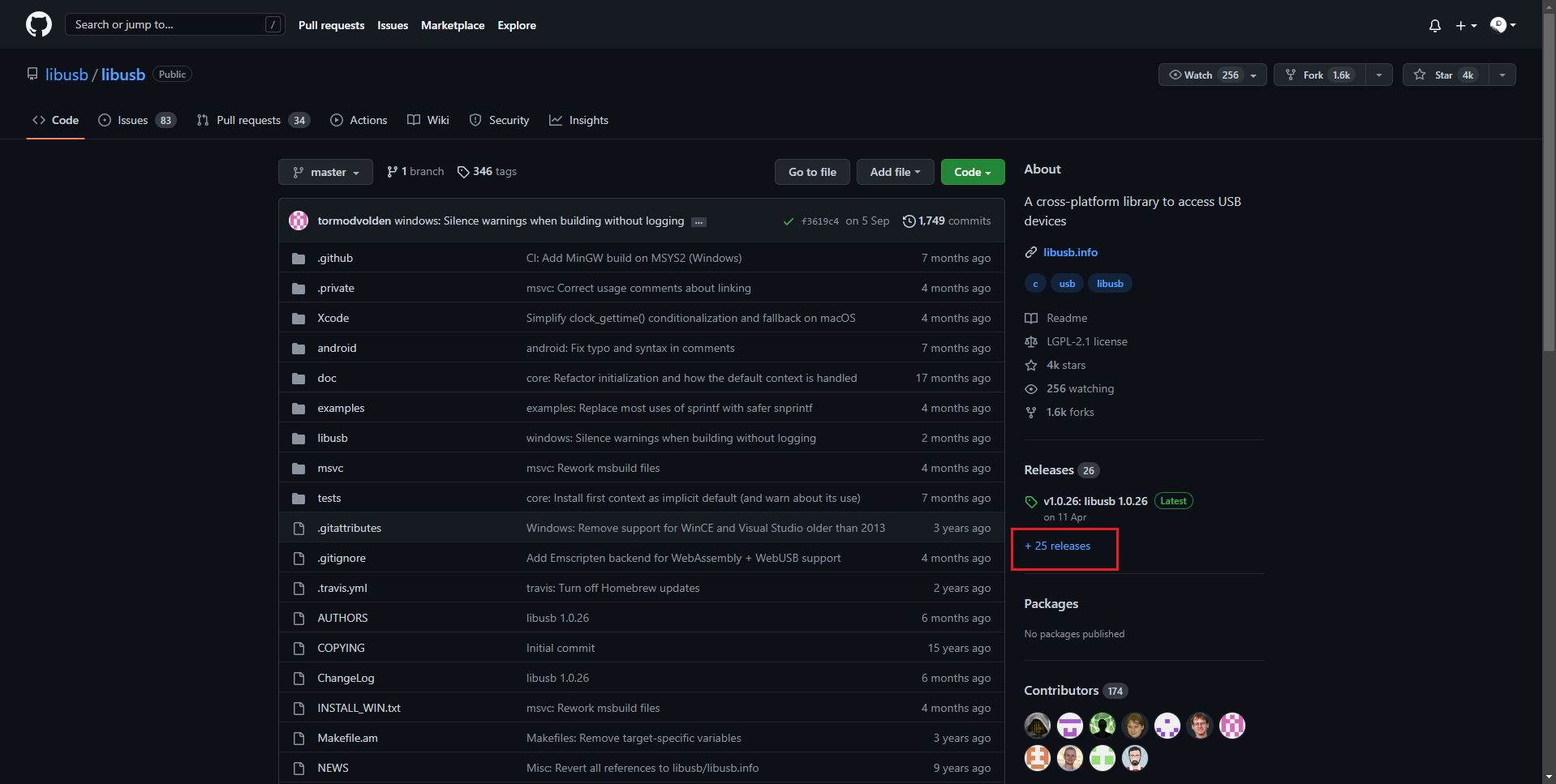View the 1.6k forks list
This screenshot has height=784, width=1556.
tap(1060, 412)
